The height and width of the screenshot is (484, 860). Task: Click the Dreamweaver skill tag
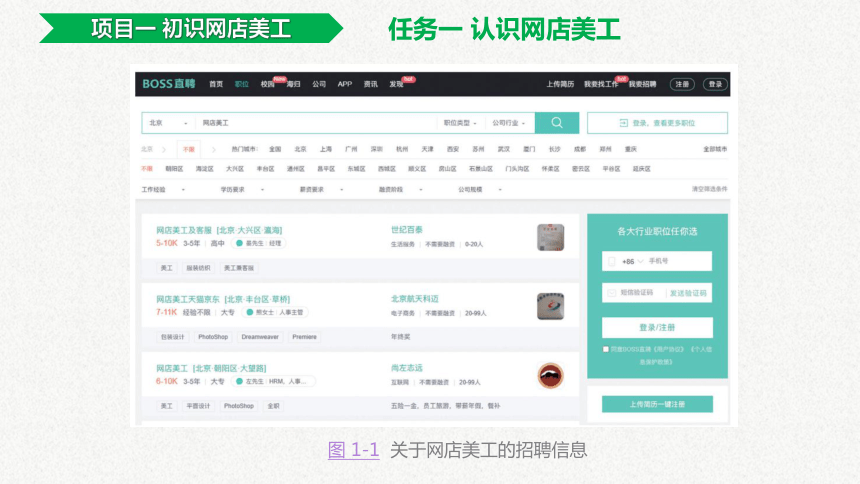260,337
